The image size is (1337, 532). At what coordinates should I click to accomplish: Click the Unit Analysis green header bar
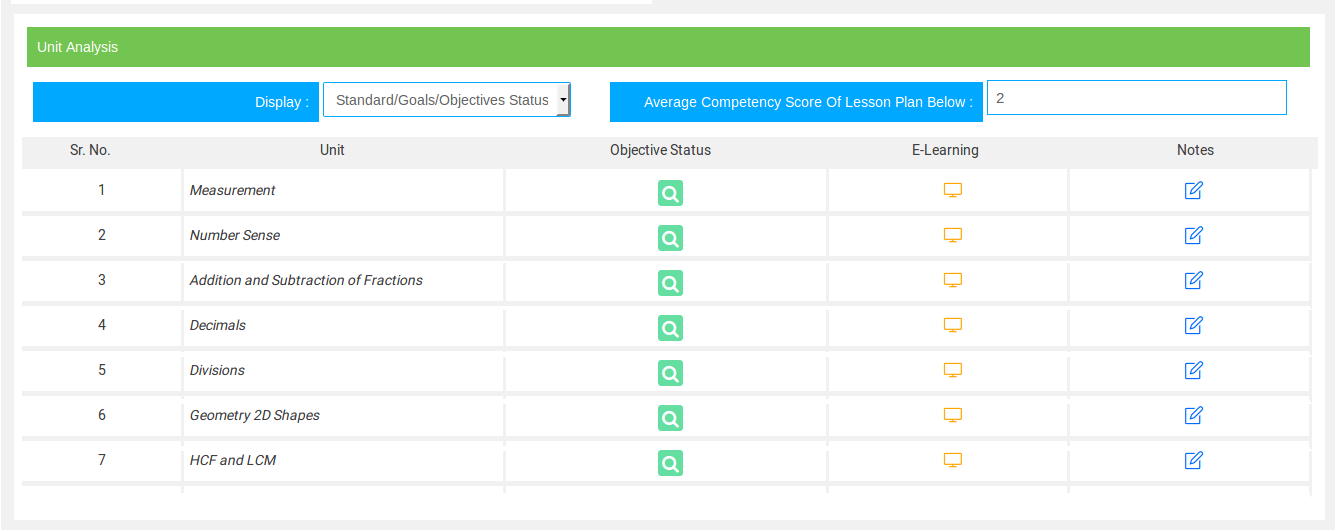tap(668, 47)
